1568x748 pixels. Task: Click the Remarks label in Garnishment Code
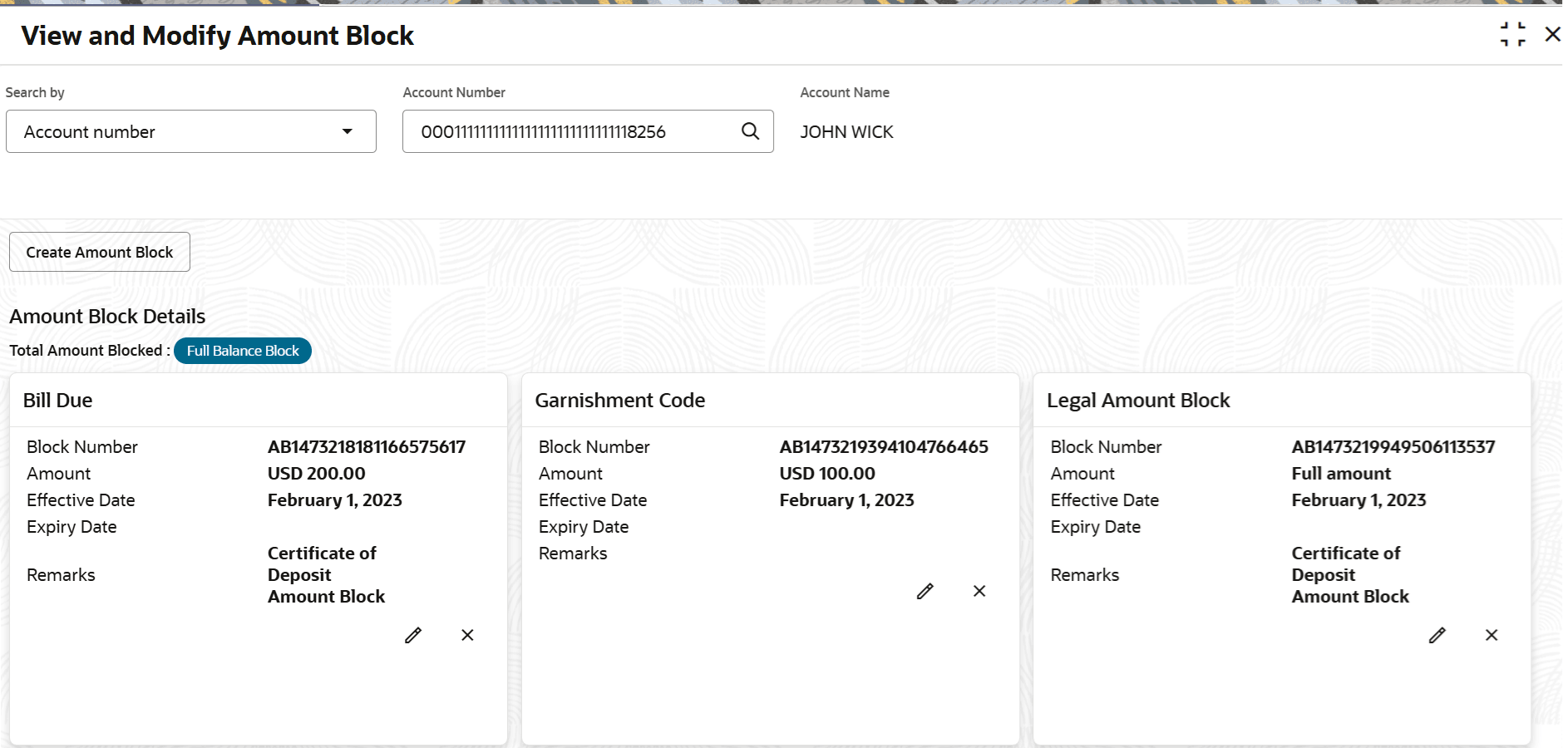click(573, 554)
